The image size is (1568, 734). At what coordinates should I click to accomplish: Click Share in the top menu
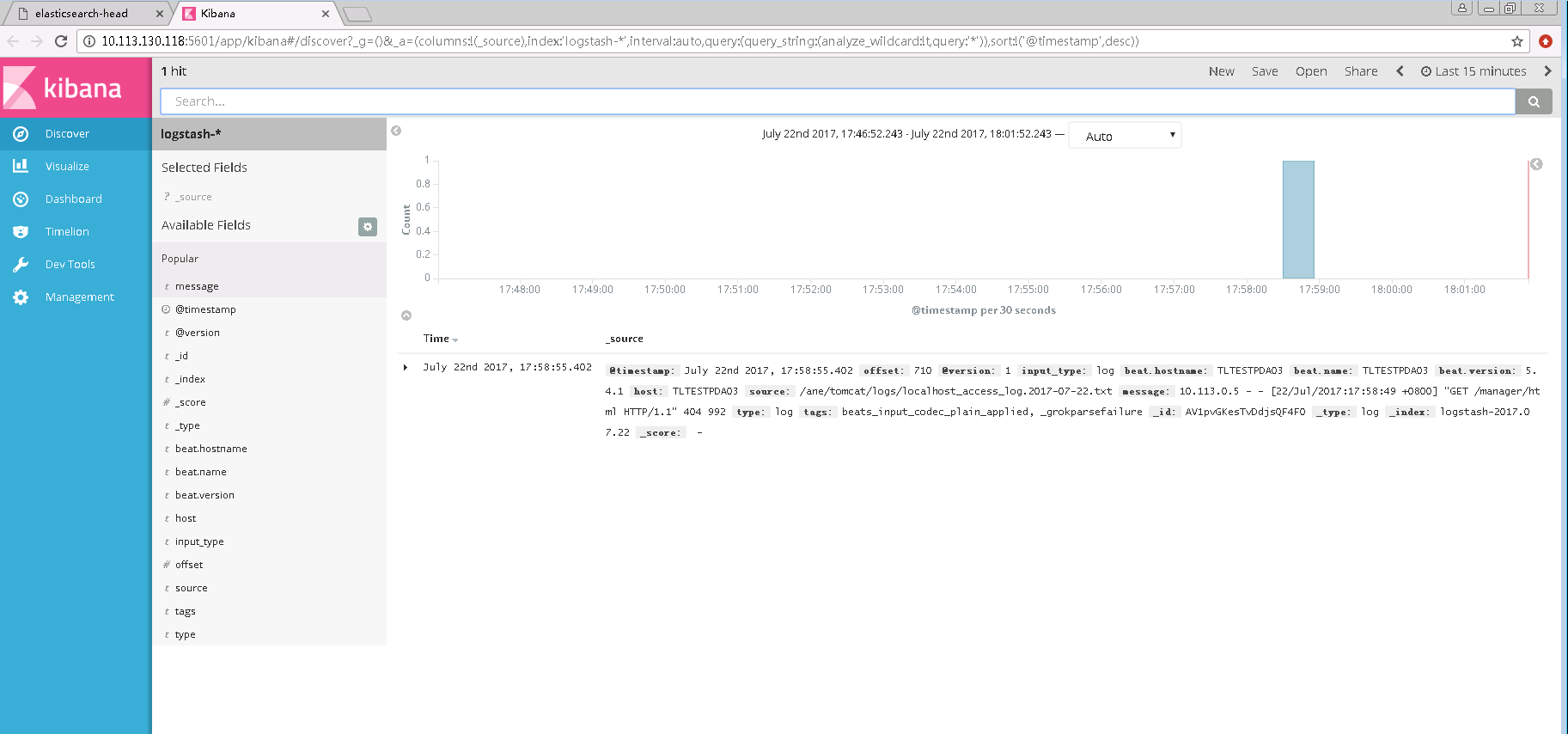pyautogui.click(x=1361, y=71)
